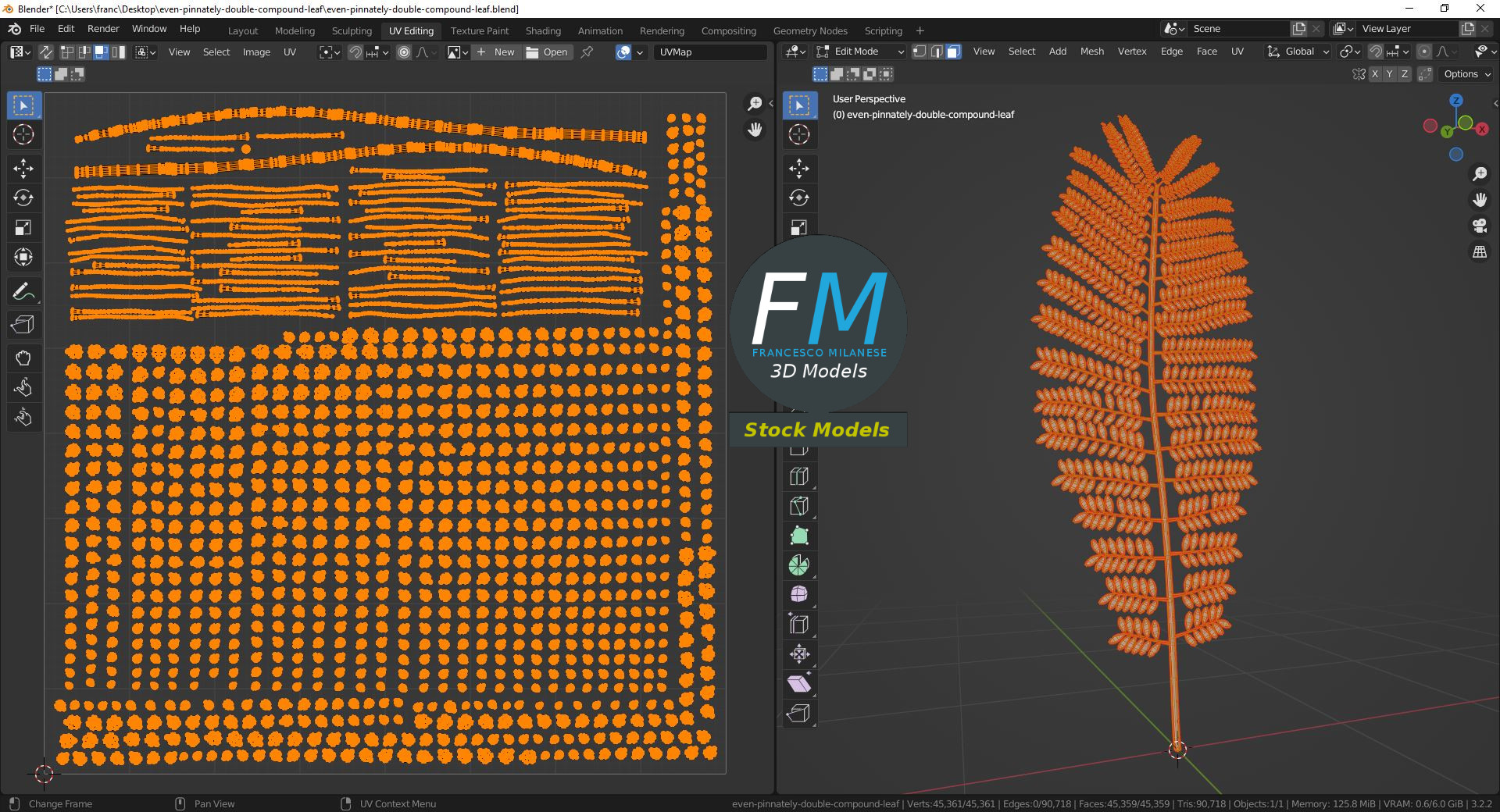Open the Render menu
This screenshot has width=1500, height=812.
tap(103, 29)
